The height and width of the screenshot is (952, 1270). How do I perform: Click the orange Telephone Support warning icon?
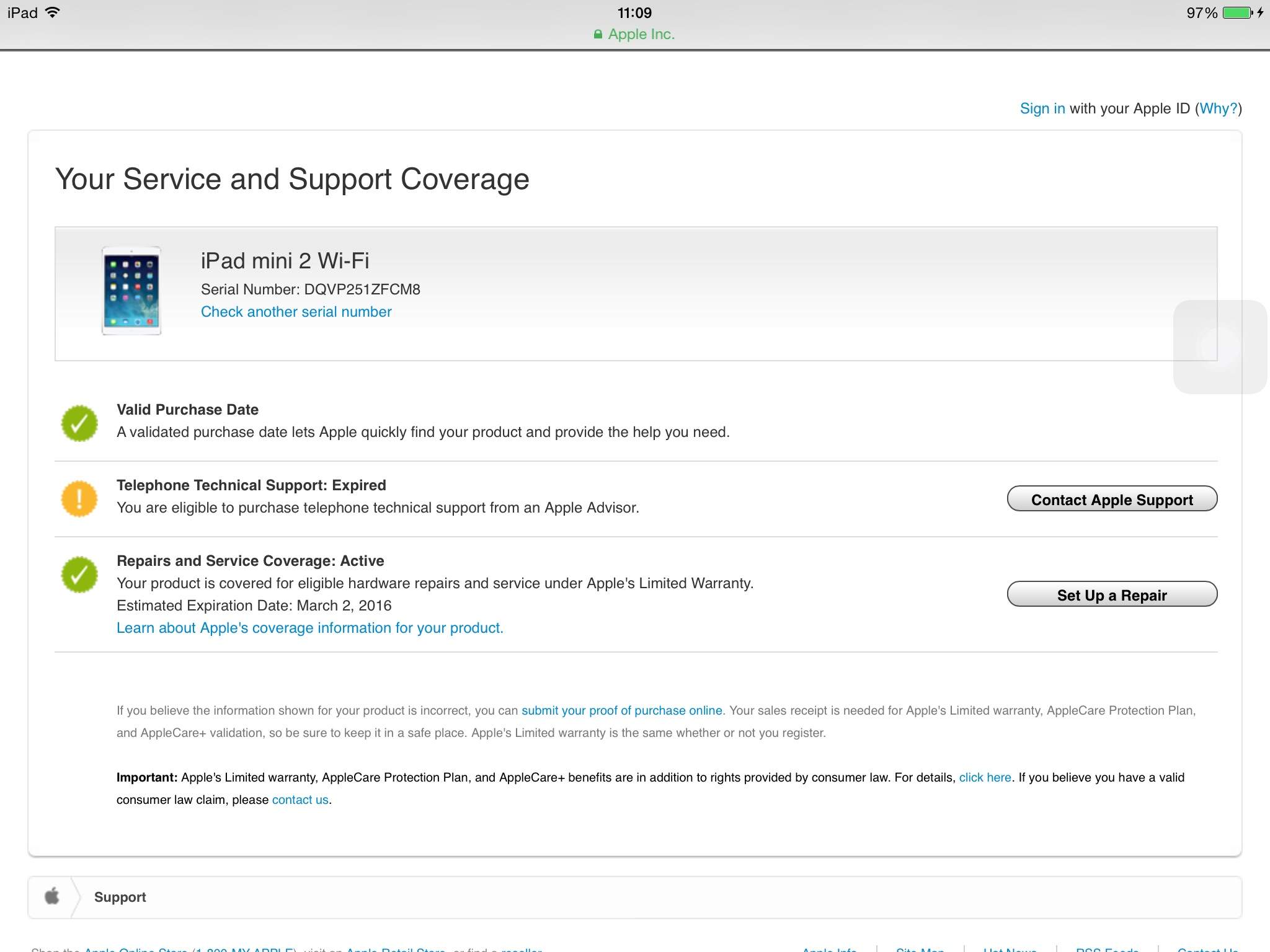click(x=79, y=498)
